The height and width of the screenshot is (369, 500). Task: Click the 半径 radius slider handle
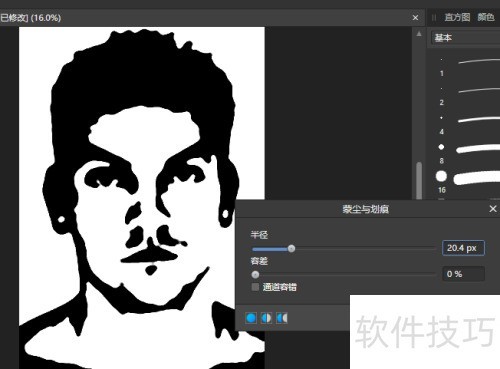[291, 249]
